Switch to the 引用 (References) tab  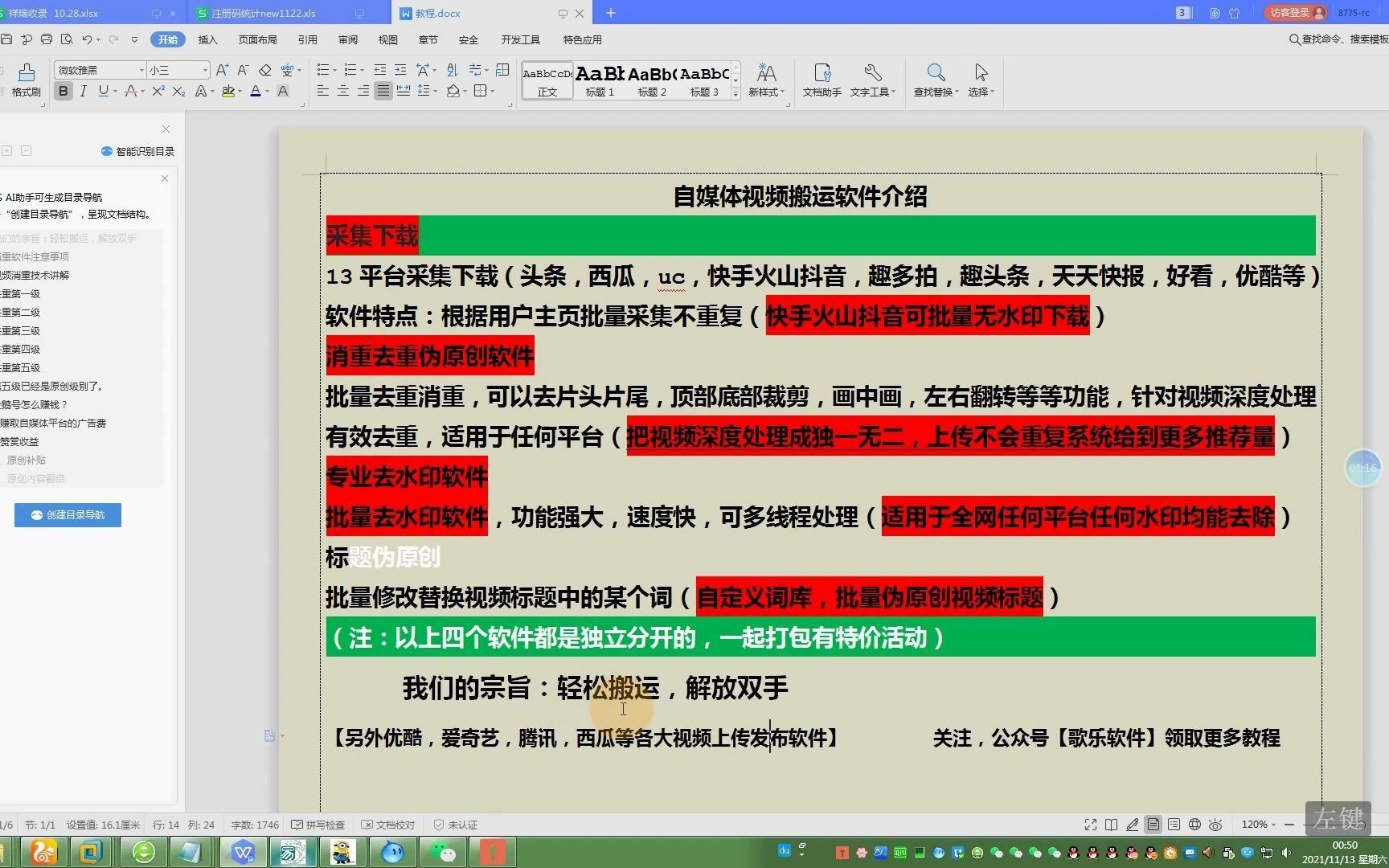click(x=307, y=39)
